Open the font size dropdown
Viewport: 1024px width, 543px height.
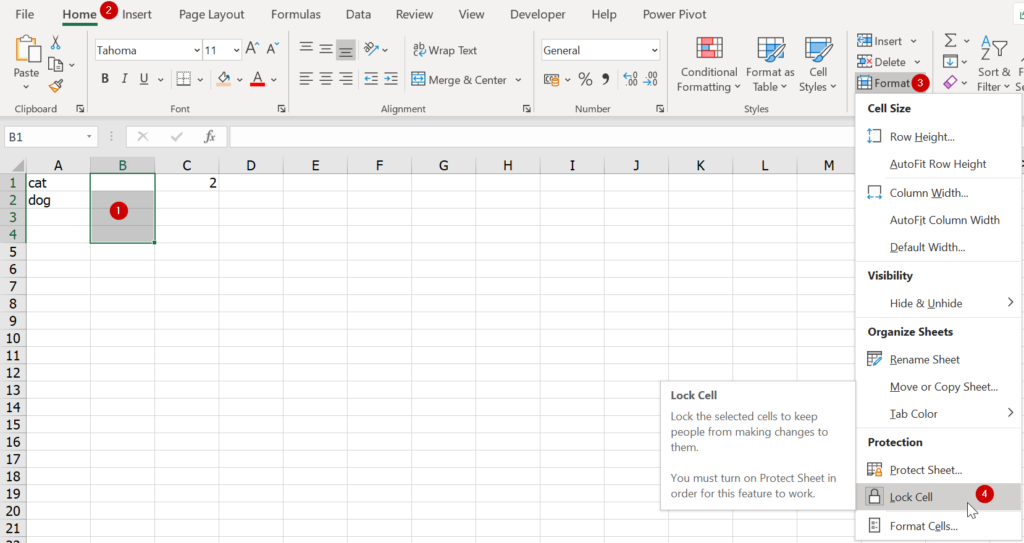click(x=236, y=50)
